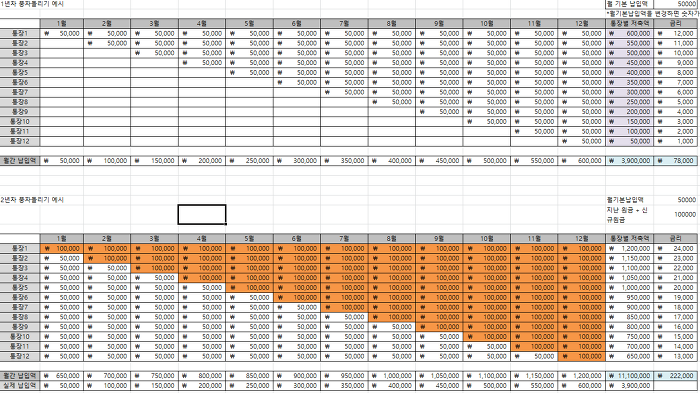Select the '월간 납입액' label of the first-year table
The width and height of the screenshot is (700, 393).
pos(20,161)
